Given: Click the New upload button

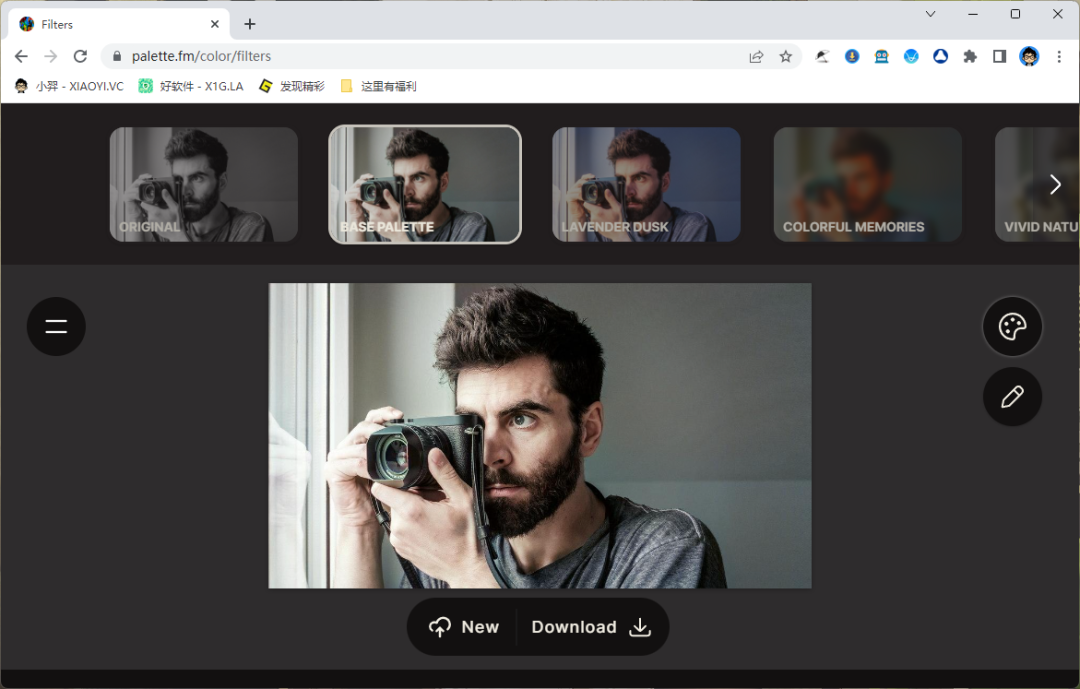Looking at the screenshot, I should [x=464, y=627].
